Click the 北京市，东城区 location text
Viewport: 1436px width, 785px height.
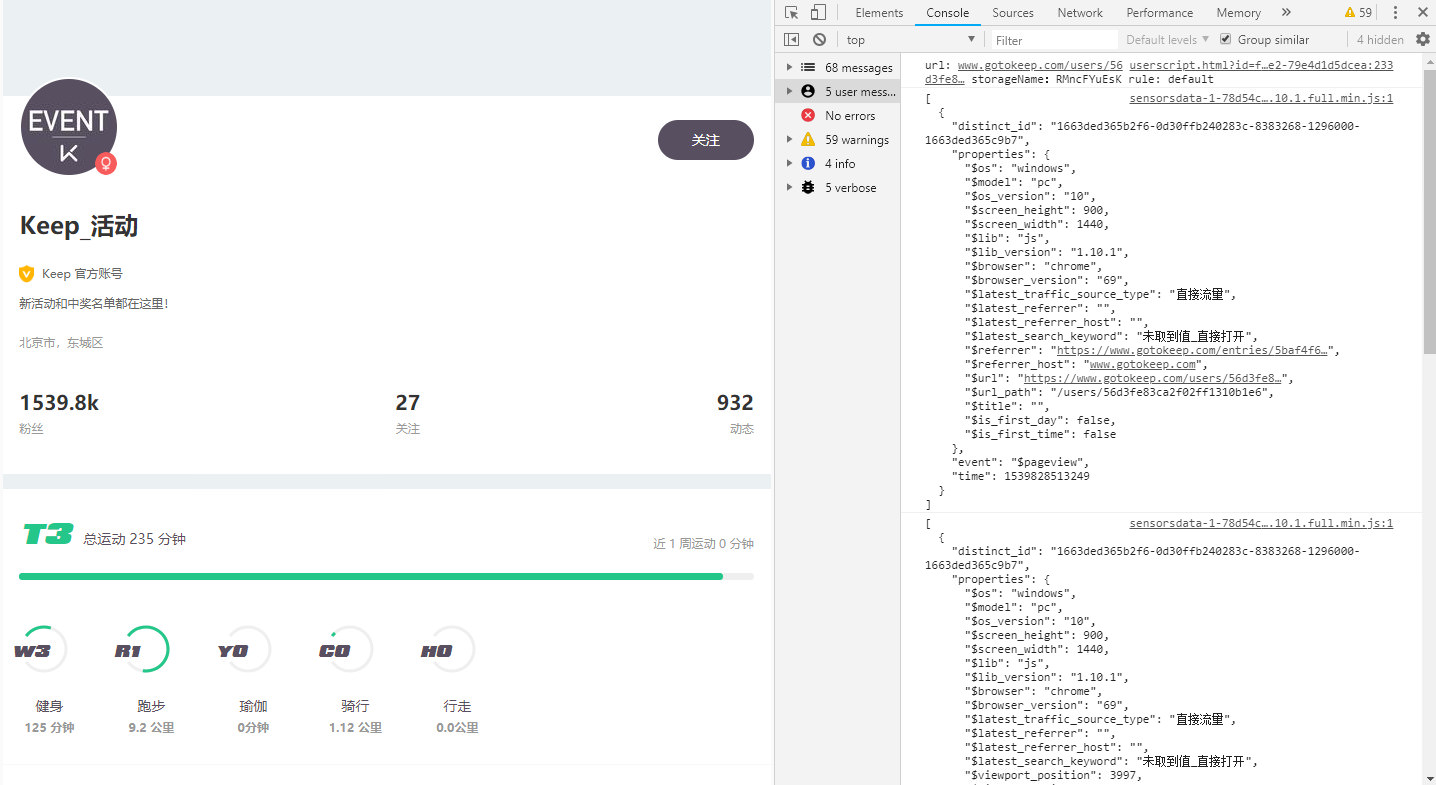click(x=61, y=343)
